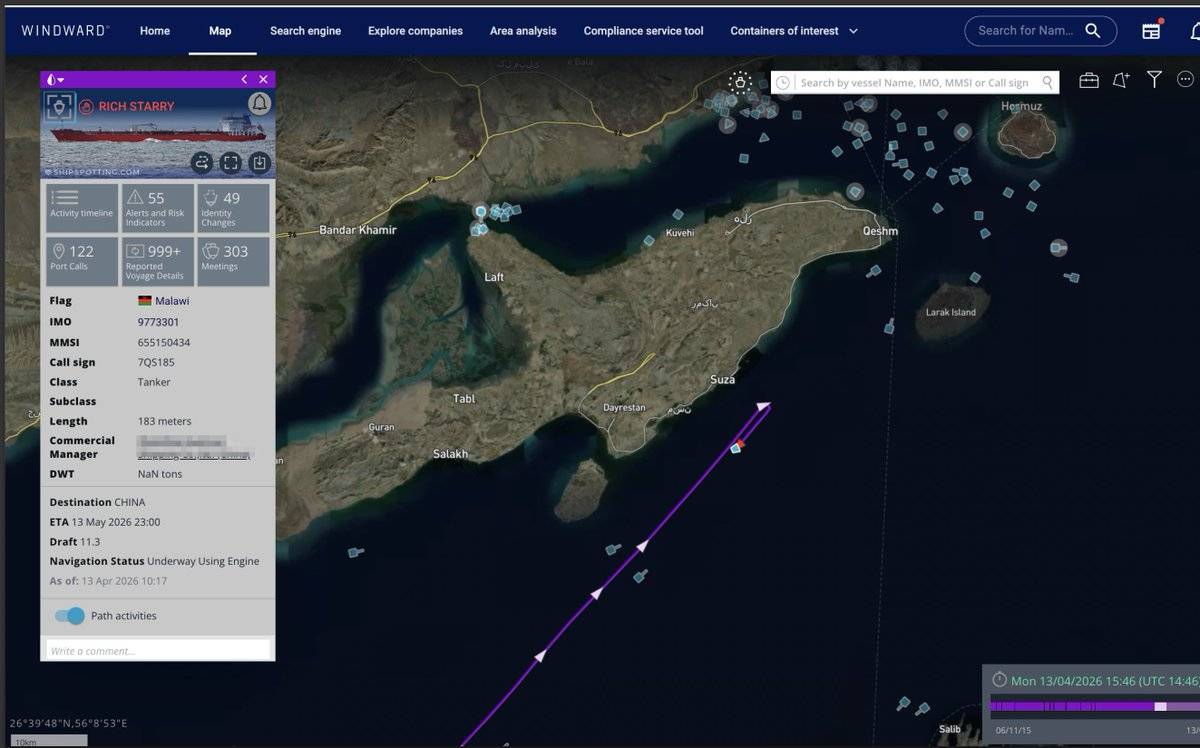Open the calendar news icon in header

click(x=1151, y=31)
